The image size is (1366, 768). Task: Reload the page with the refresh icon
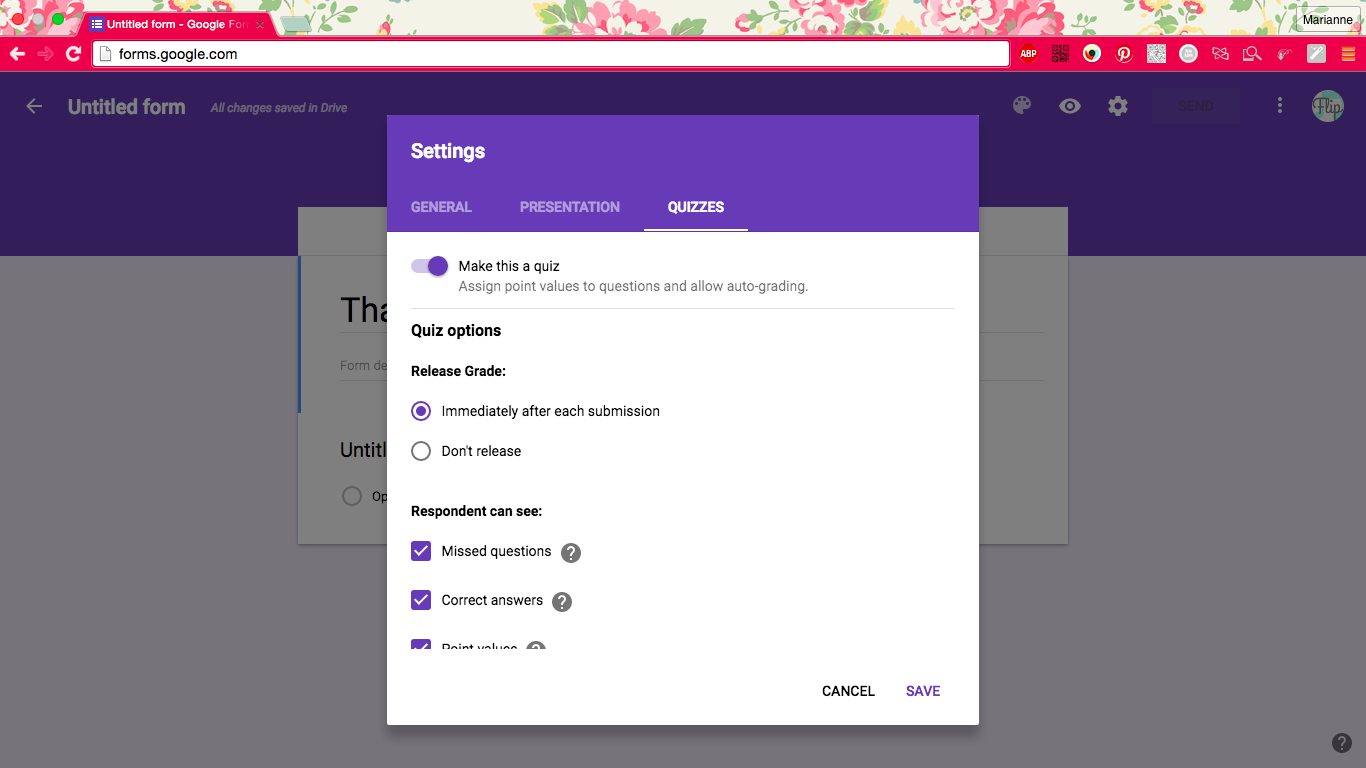73,54
